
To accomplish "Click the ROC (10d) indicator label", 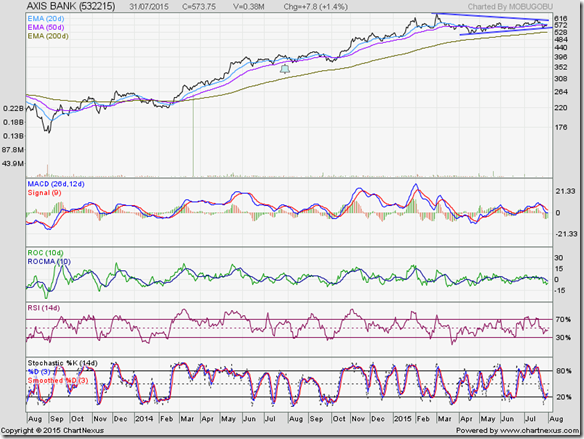I will tap(45, 253).
